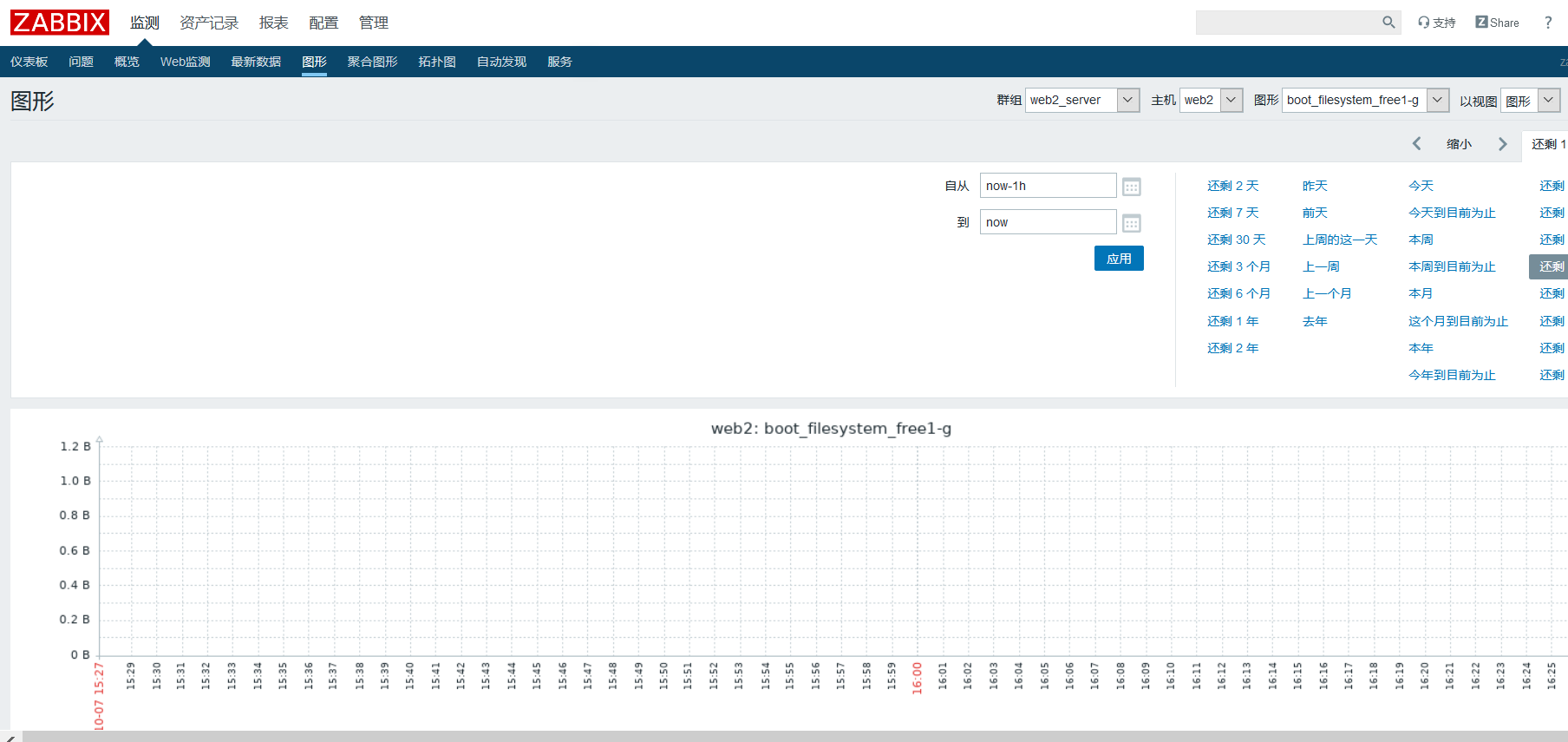Screen dimensions: 1568x742
Task: Expand the 以视图 view type dropdown
Action: pos(1531,100)
